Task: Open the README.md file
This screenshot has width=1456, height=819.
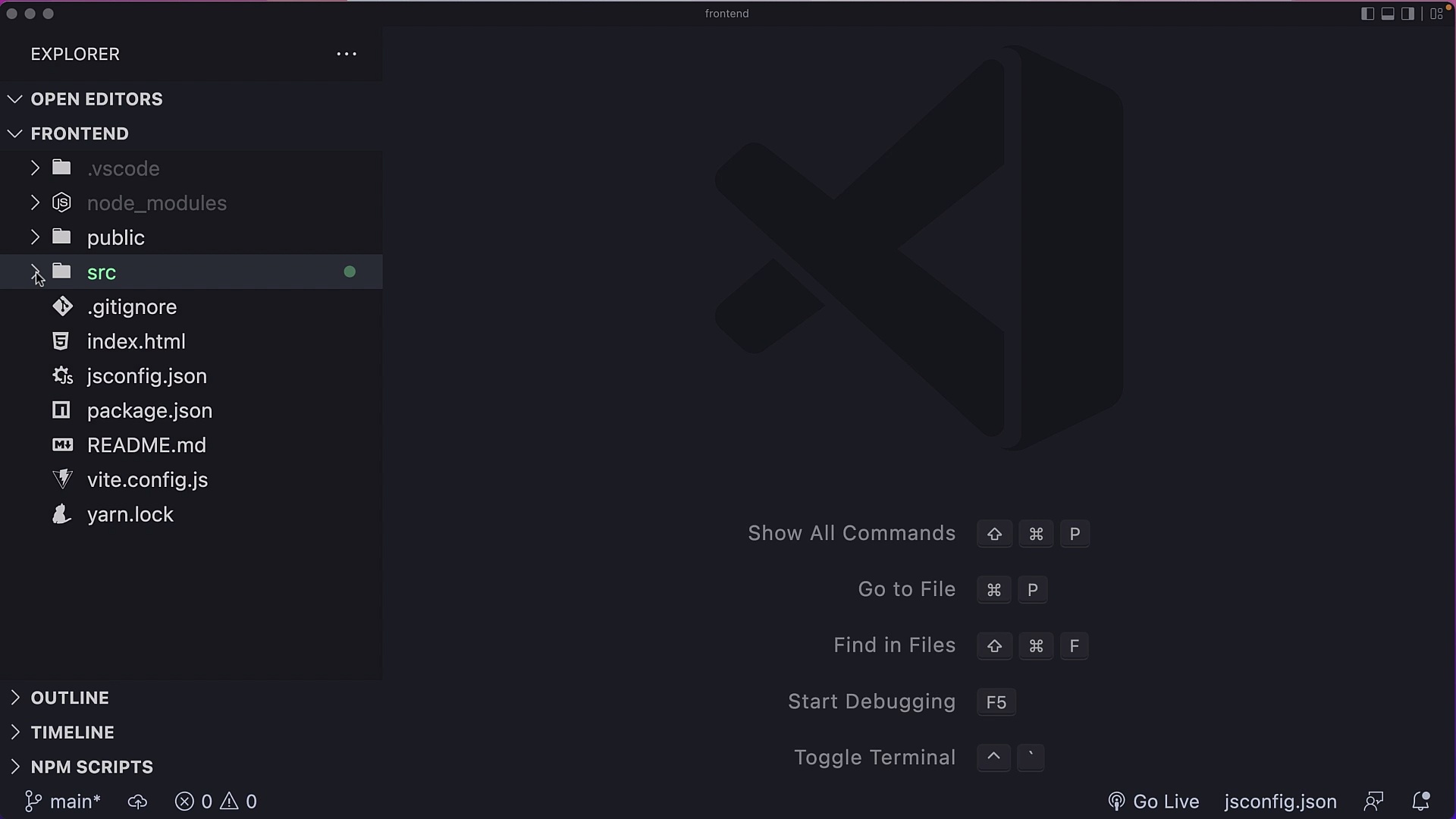Action: click(147, 445)
